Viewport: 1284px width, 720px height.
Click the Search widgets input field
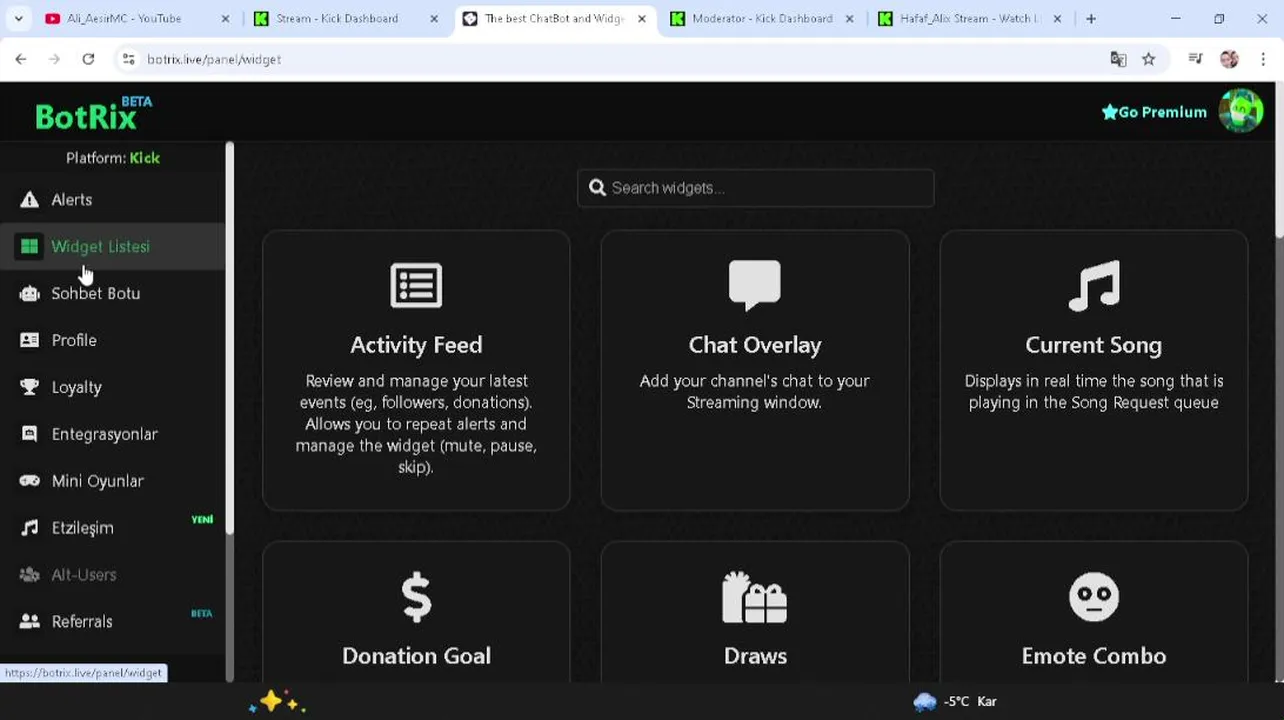[x=755, y=188]
